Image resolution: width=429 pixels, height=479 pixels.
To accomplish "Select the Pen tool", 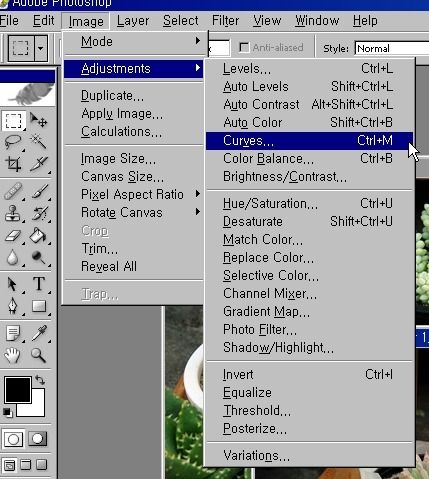I will tap(13, 306).
